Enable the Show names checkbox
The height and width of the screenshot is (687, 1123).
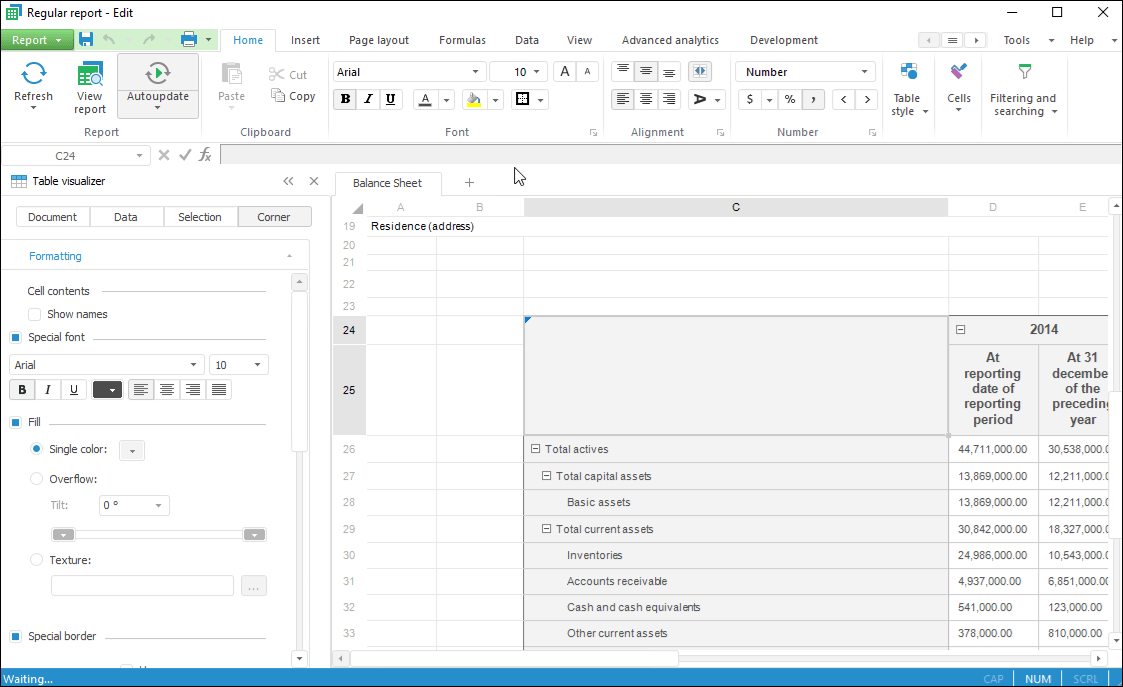click(35, 314)
